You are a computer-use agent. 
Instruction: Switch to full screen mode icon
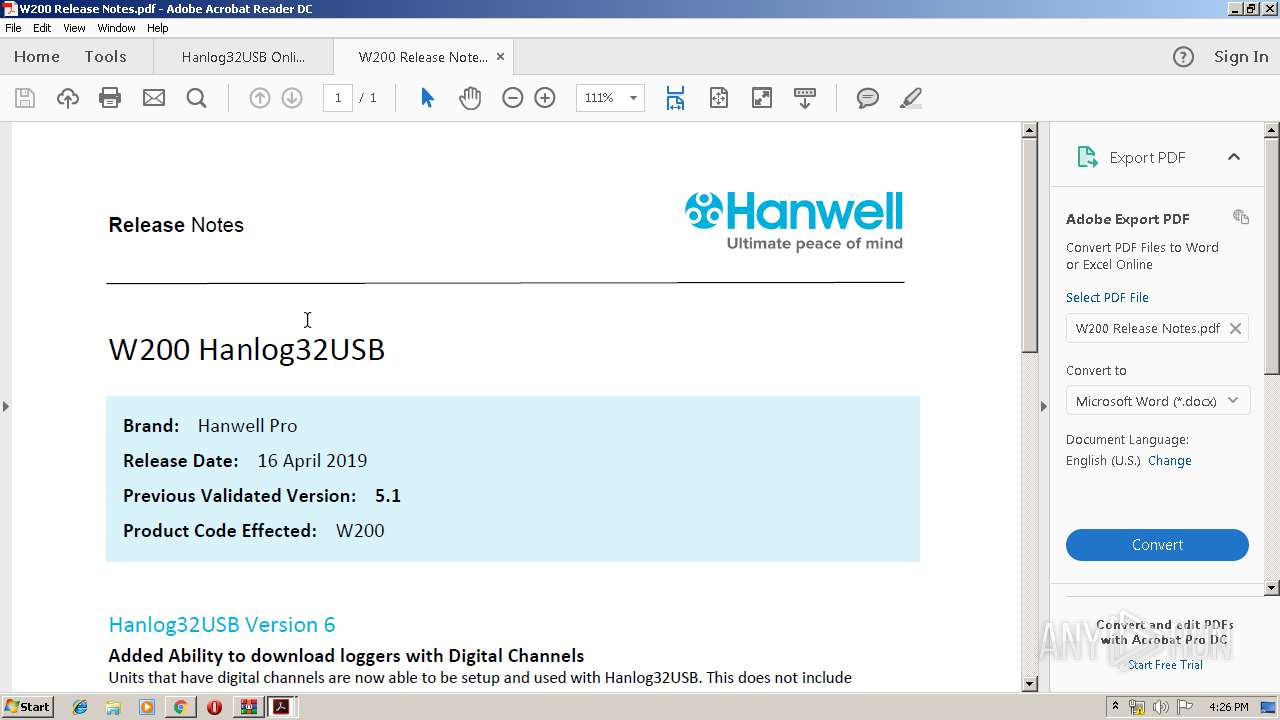pos(762,98)
